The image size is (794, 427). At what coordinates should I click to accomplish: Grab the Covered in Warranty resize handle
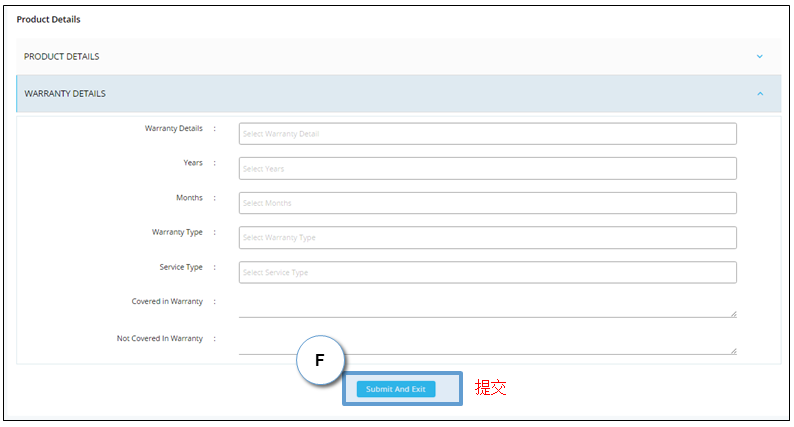(x=733, y=314)
